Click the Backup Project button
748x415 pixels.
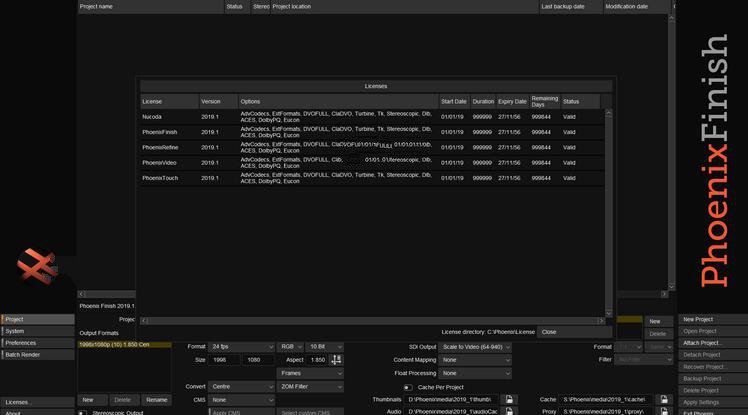[713, 379]
